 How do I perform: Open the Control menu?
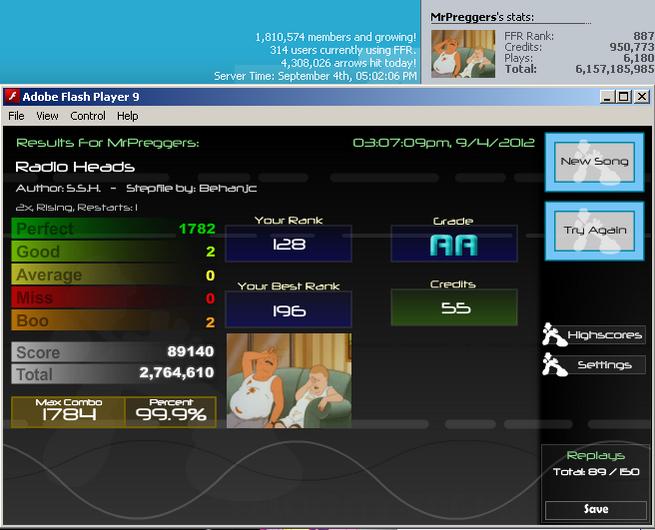(88, 116)
